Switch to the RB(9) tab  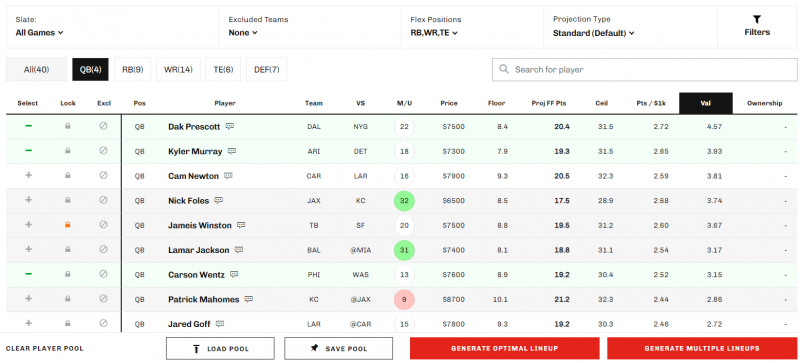[x=133, y=69]
